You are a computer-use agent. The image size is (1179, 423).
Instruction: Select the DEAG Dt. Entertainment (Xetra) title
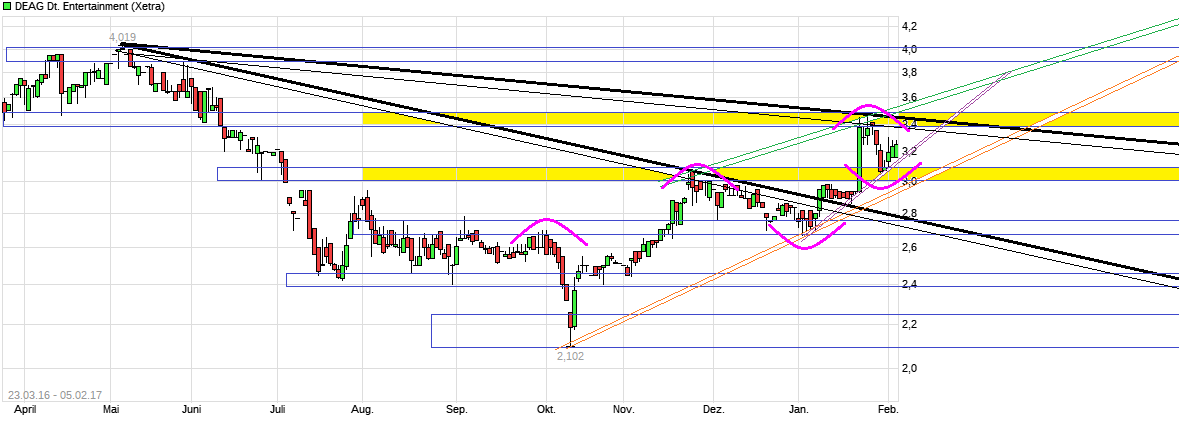click(x=89, y=7)
